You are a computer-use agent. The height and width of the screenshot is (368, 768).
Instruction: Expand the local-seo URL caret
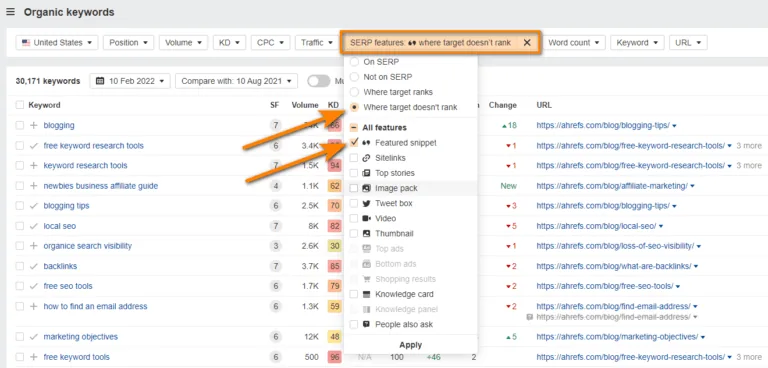point(661,227)
